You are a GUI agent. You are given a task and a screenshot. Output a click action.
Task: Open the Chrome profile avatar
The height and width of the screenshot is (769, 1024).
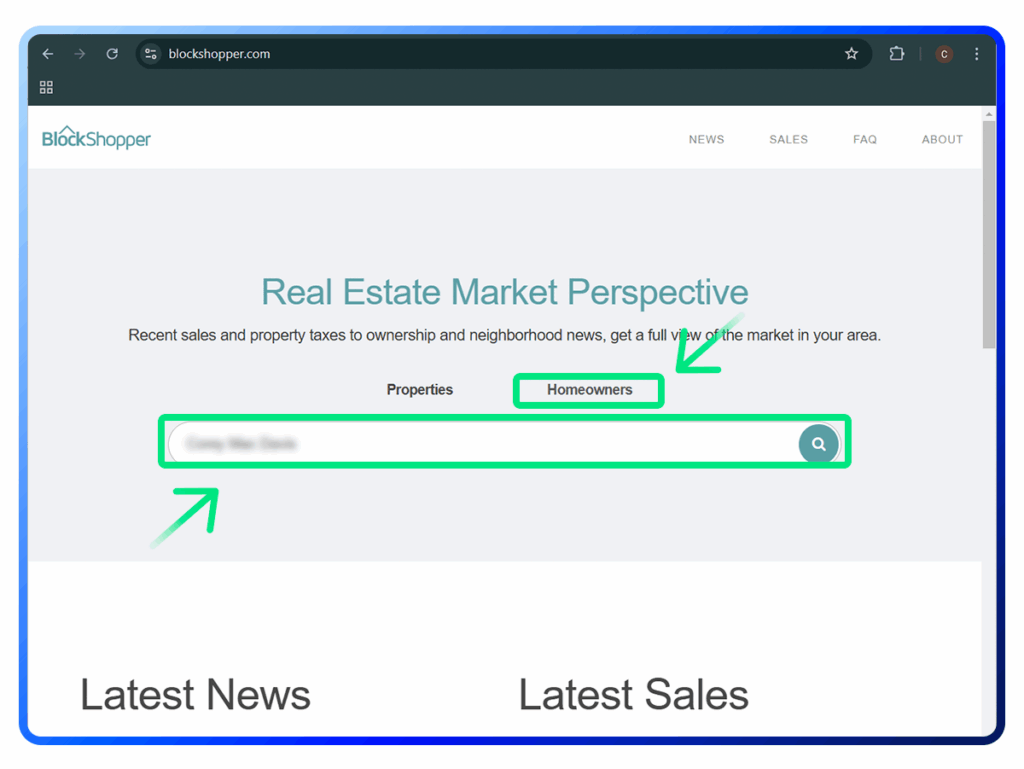[943, 54]
